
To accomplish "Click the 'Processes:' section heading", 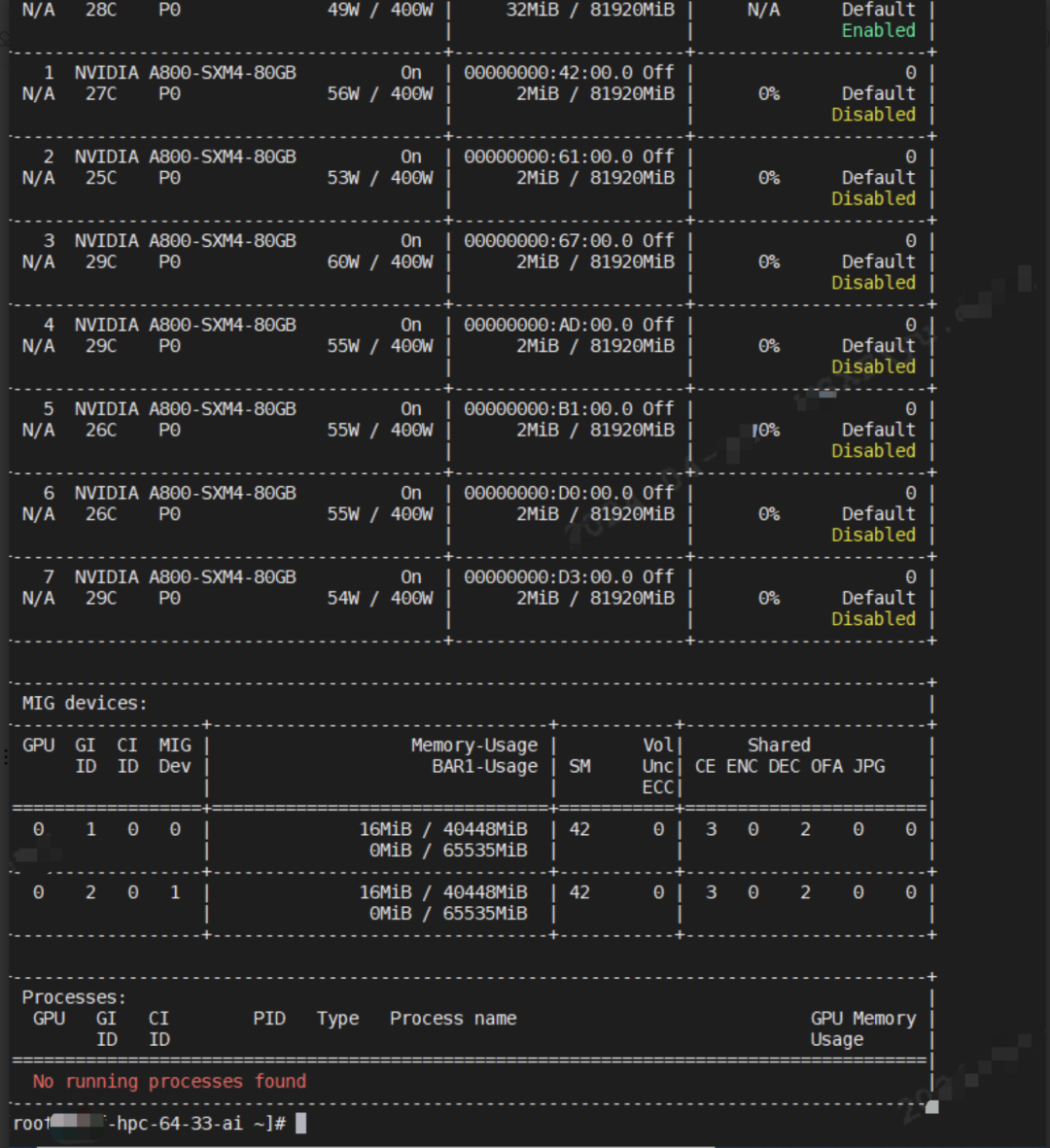I will click(74, 998).
